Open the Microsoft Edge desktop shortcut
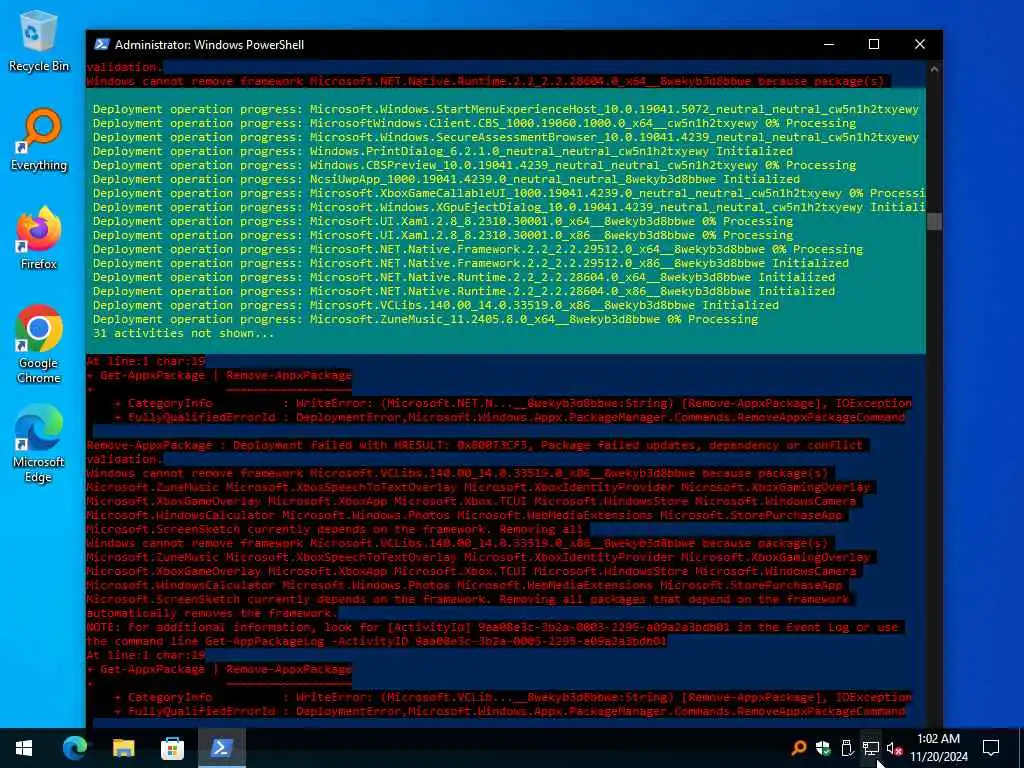This screenshot has width=1024, height=768. (x=39, y=443)
